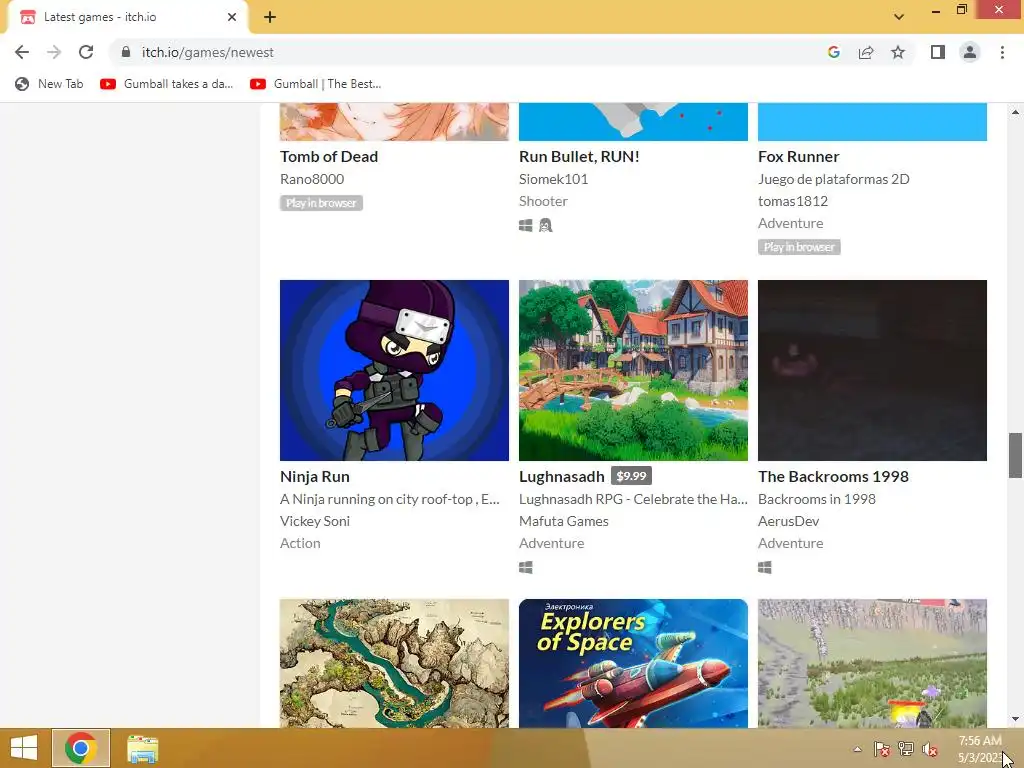The width and height of the screenshot is (1024, 768).
Task: Click the scrollbar up arrow
Action: click(1015, 112)
